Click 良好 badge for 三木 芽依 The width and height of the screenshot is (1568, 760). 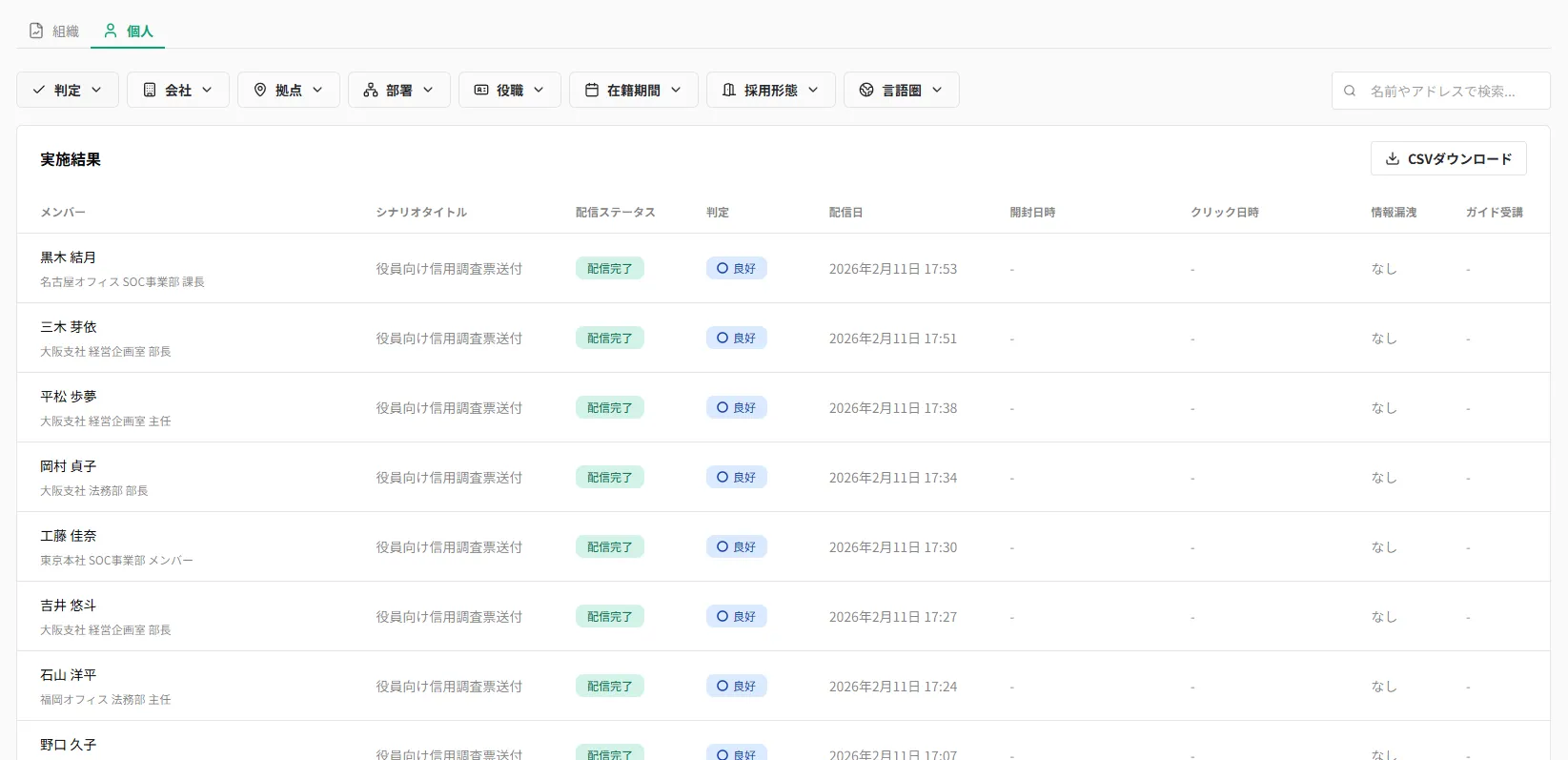pyautogui.click(x=736, y=338)
